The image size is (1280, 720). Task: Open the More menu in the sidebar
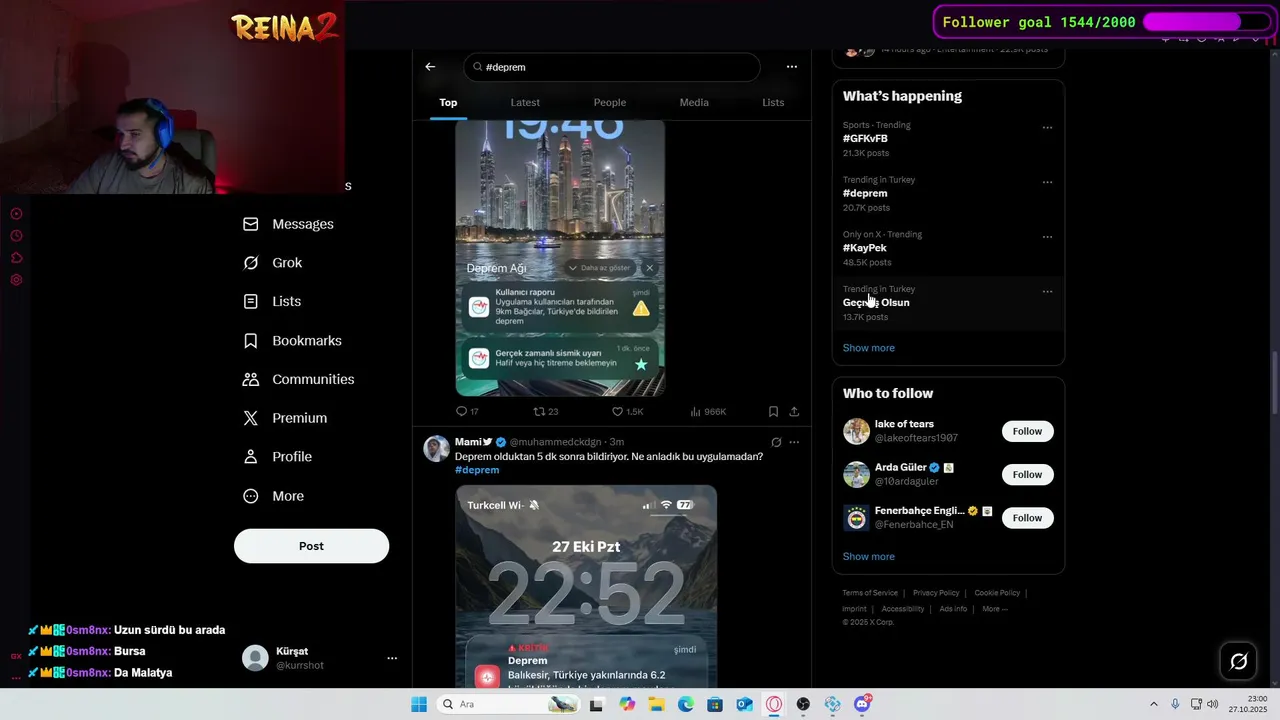274,496
